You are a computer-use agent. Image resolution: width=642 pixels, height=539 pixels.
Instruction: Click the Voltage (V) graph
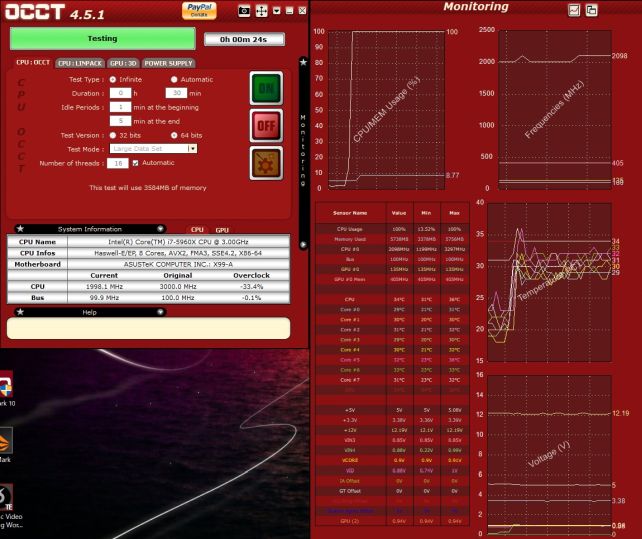tap(549, 455)
